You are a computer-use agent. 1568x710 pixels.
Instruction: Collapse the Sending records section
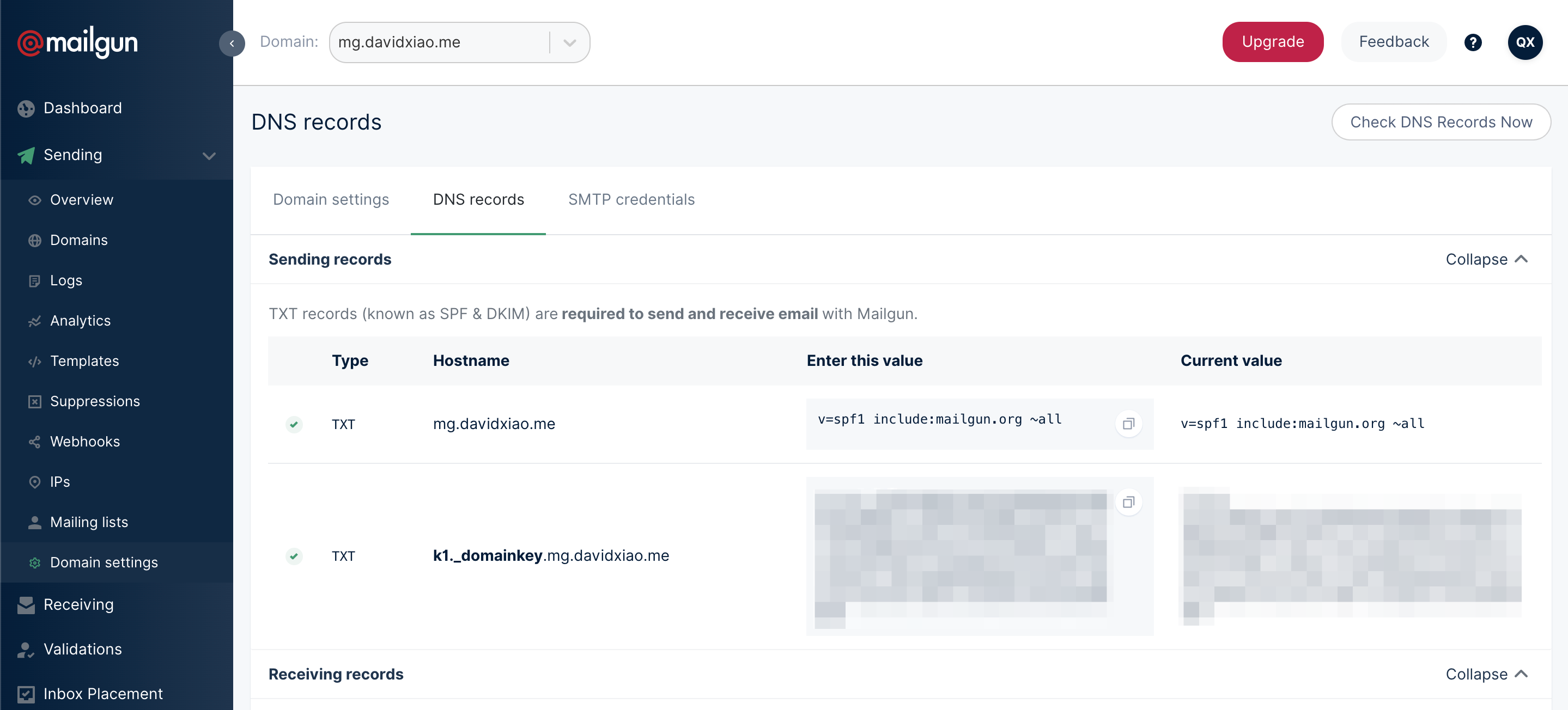pos(1486,259)
